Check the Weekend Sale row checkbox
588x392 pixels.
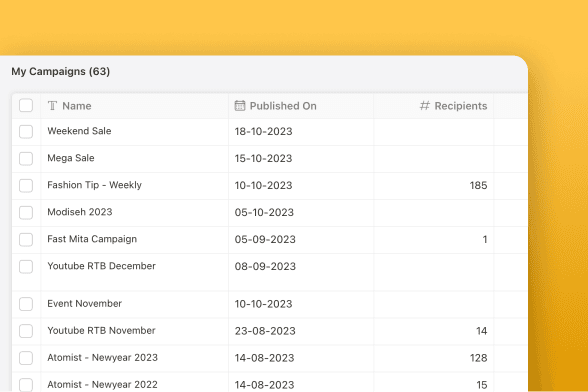26,132
